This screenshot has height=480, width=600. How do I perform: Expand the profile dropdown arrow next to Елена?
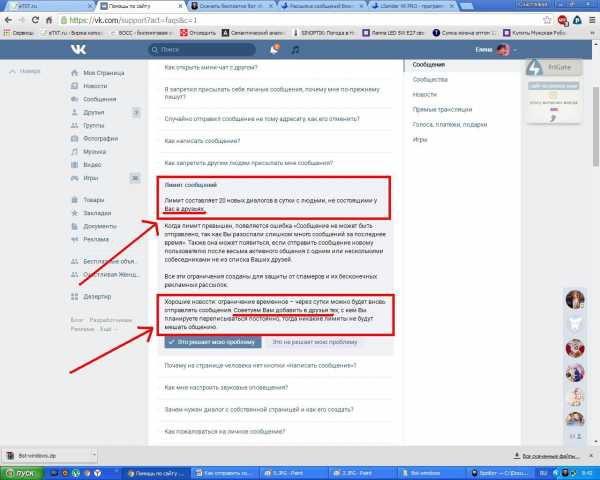(x=515, y=50)
